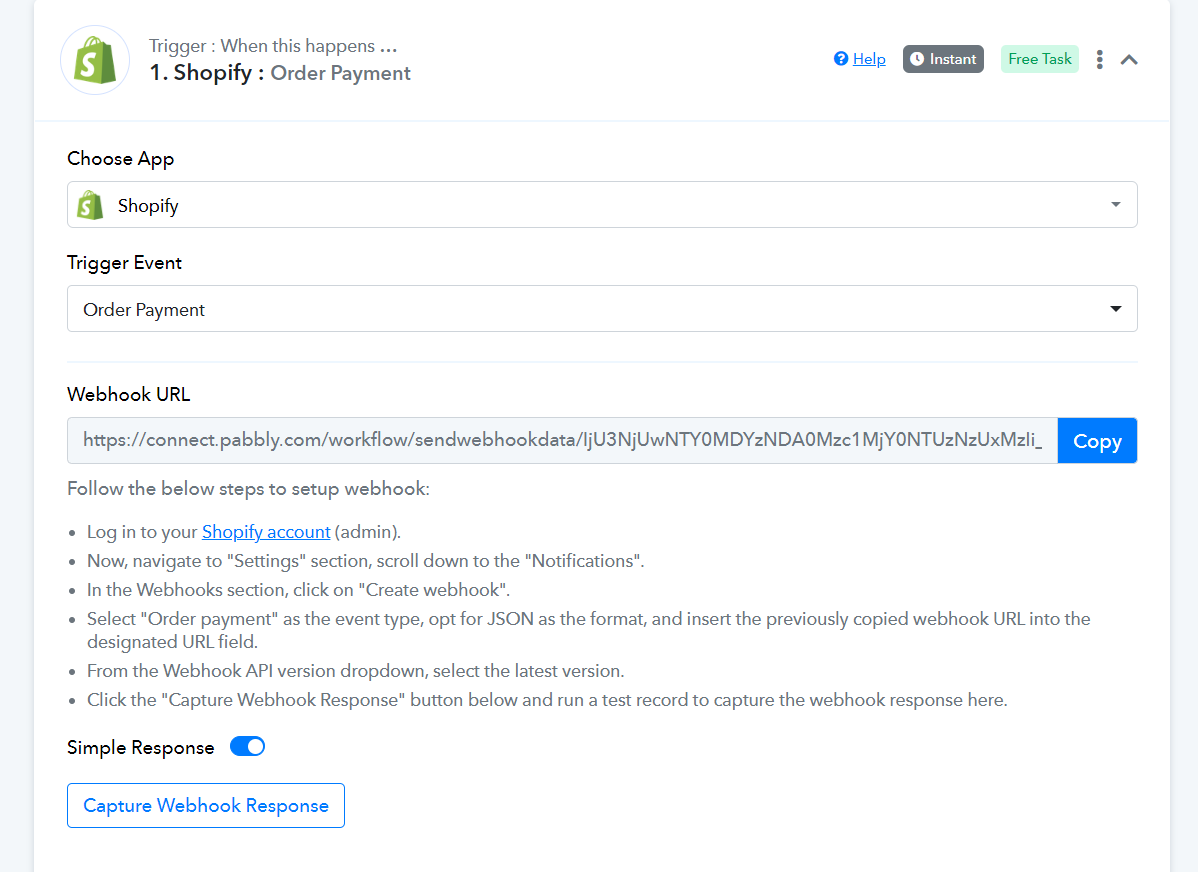
Task: Open the Shopify account link
Action: click(266, 532)
